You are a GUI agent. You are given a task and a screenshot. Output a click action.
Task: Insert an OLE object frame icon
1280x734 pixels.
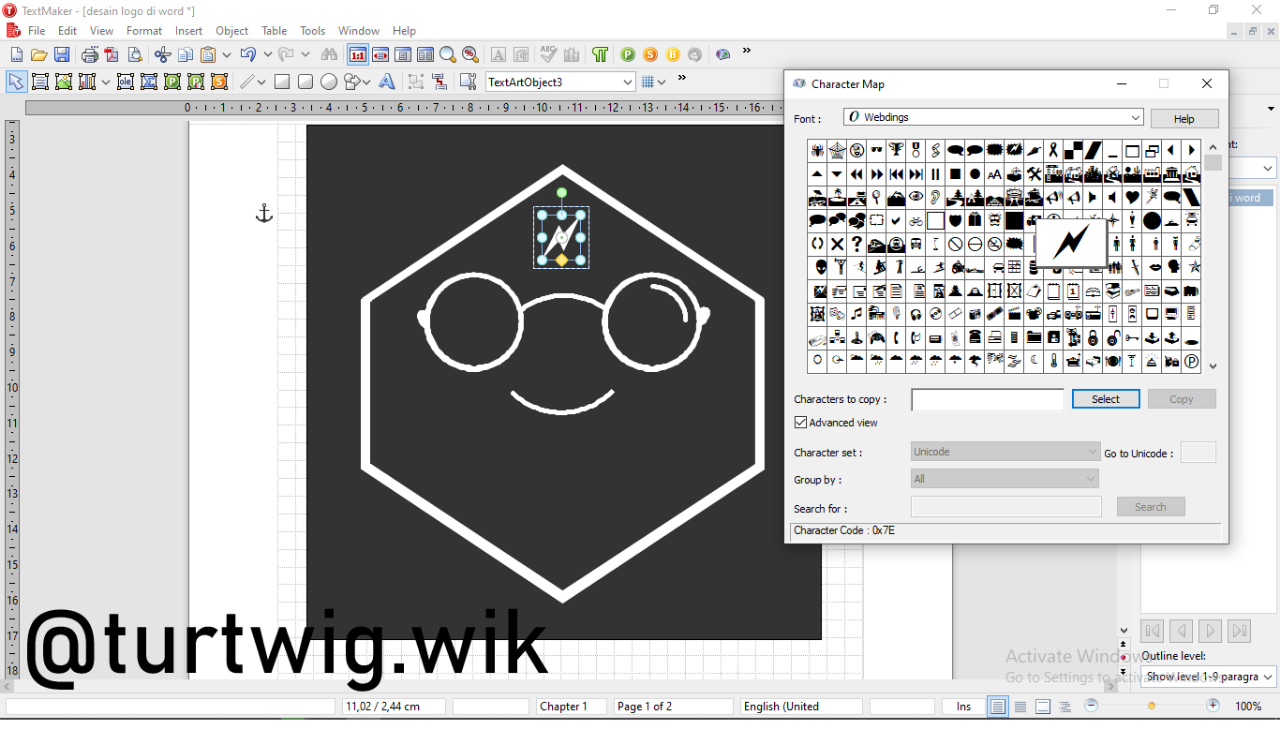click(x=125, y=82)
